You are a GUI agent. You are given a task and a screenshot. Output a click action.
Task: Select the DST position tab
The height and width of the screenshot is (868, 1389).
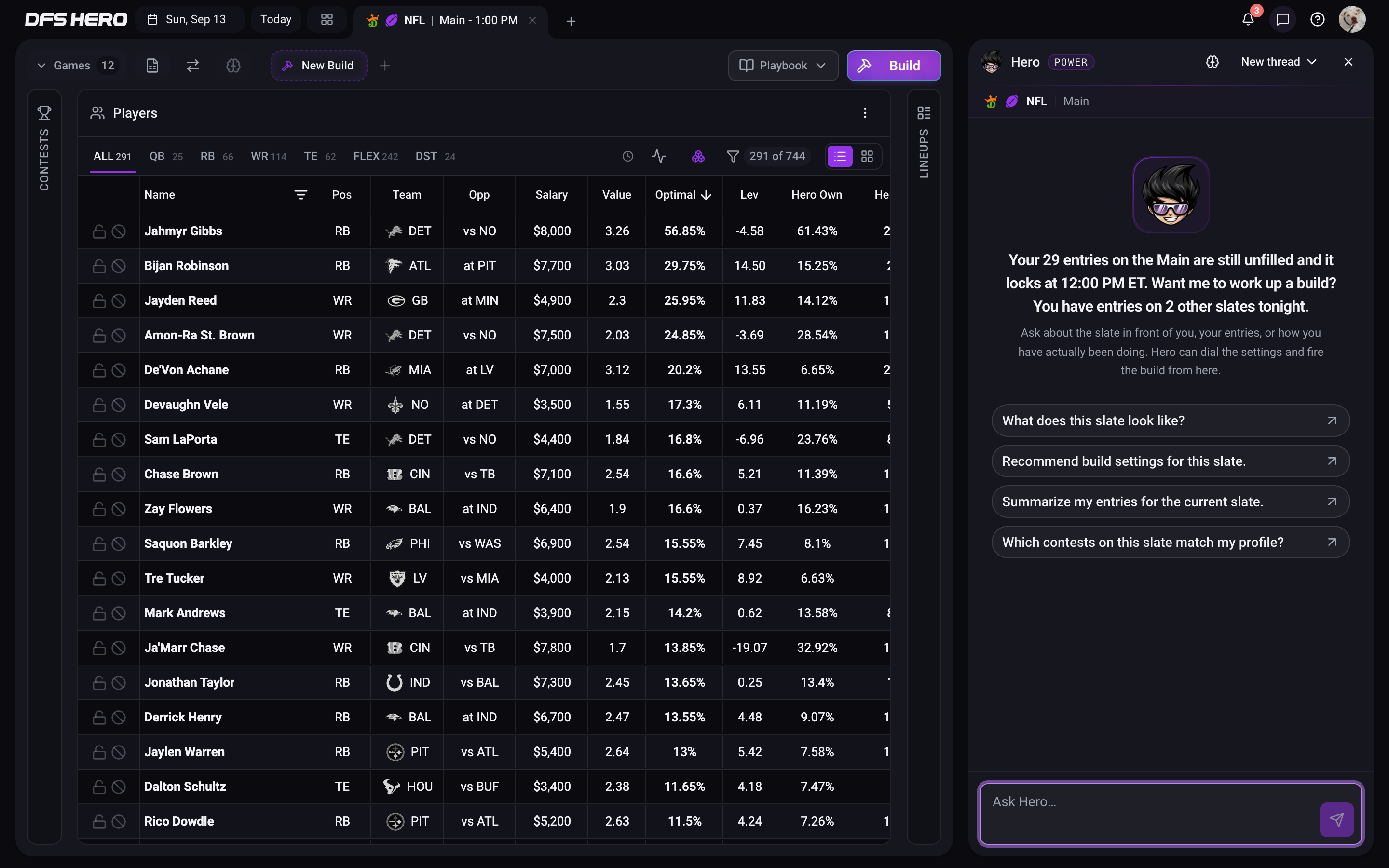point(435,156)
